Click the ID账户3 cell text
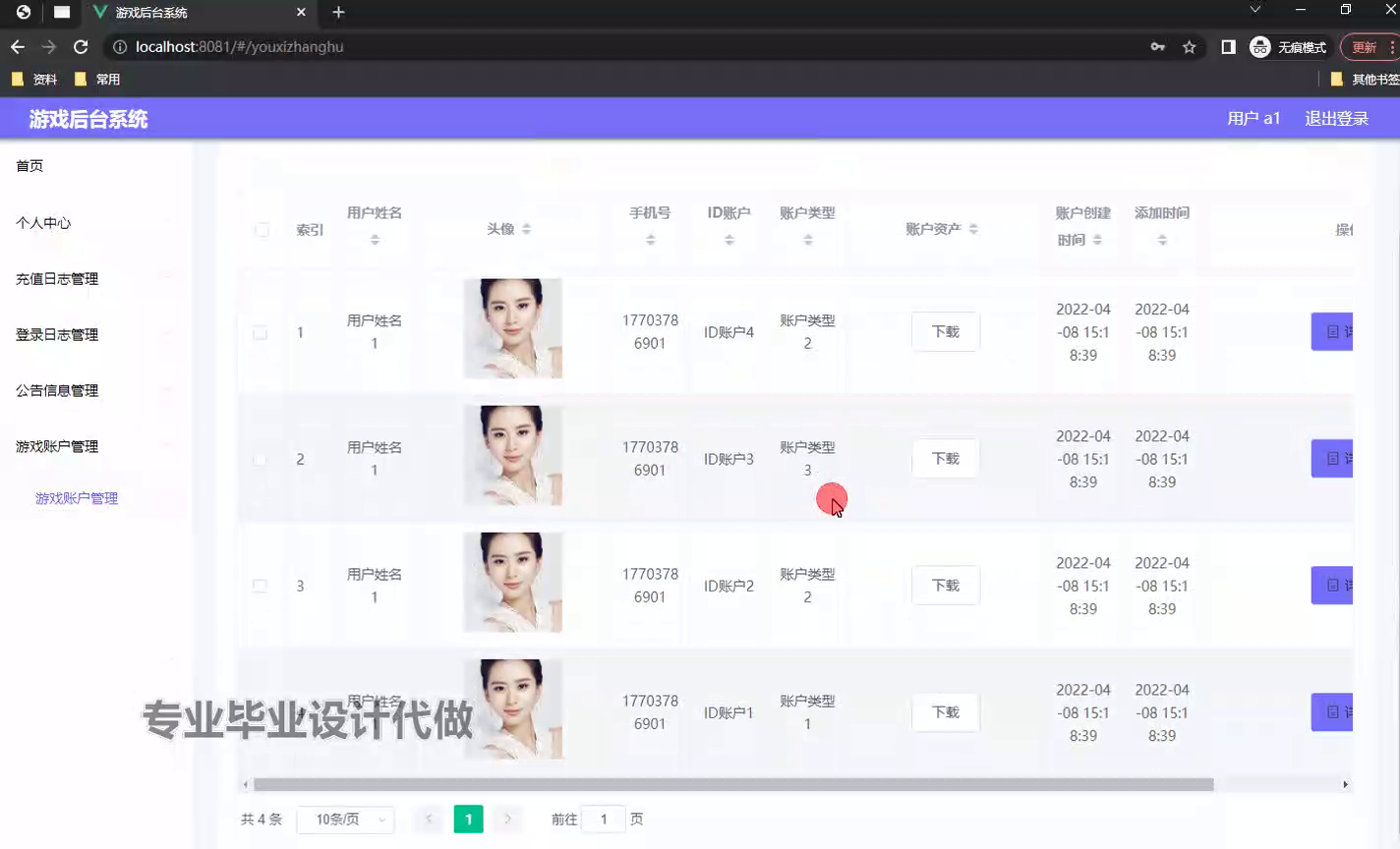The width and height of the screenshot is (1400, 849). point(729,459)
